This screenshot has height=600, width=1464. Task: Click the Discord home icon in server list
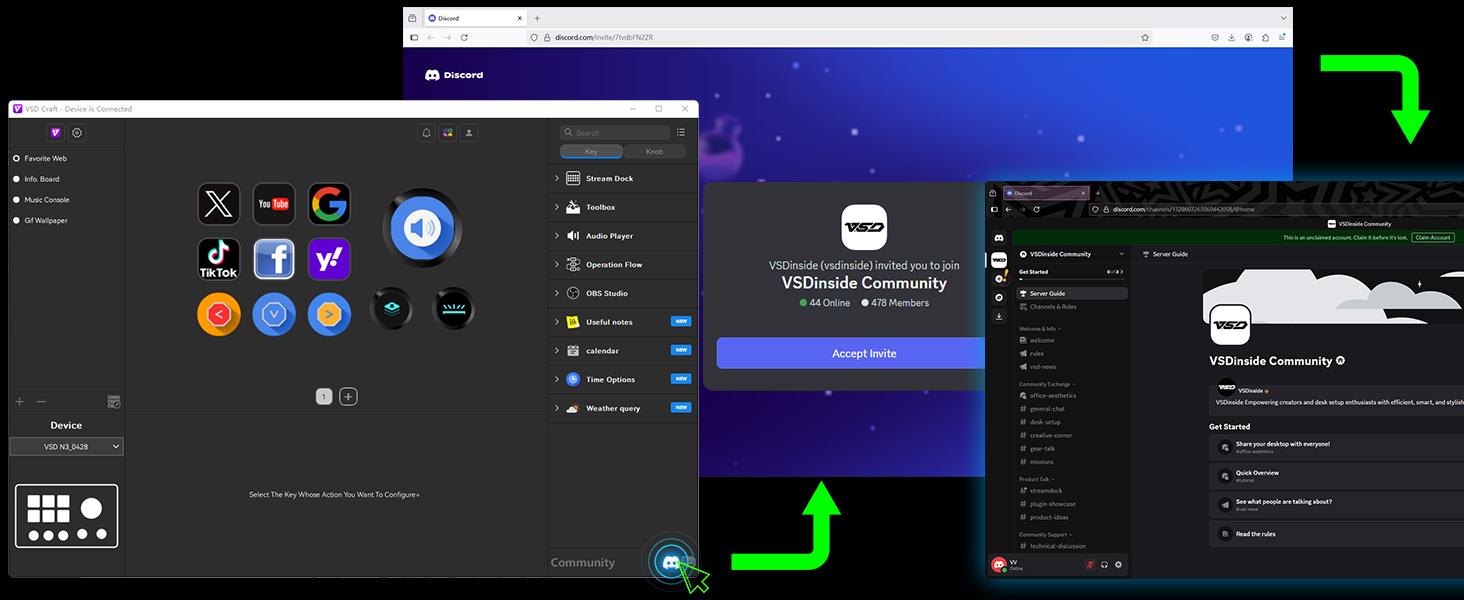[x=999, y=238]
